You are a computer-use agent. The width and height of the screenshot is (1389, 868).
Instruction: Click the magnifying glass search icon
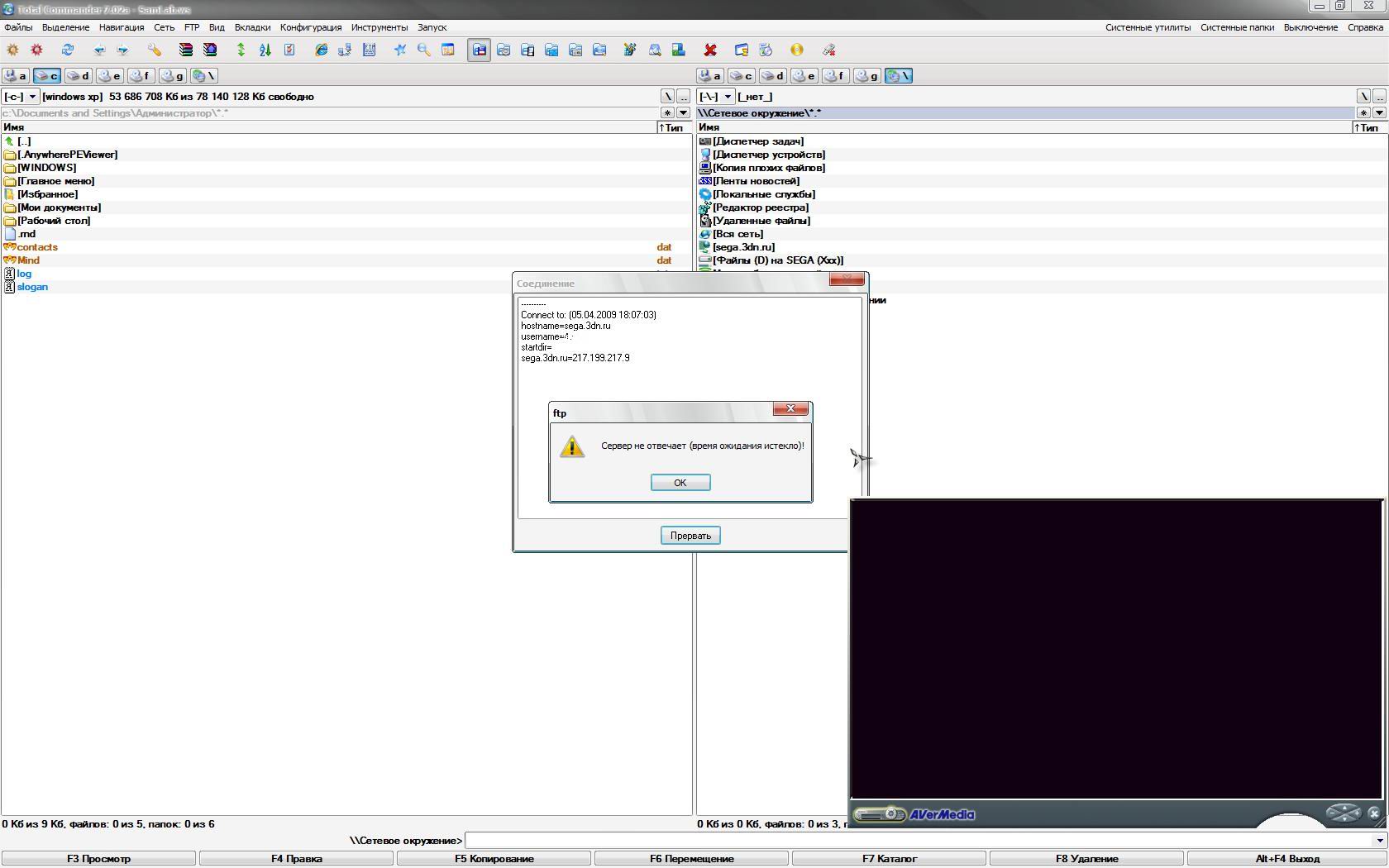[x=424, y=50]
